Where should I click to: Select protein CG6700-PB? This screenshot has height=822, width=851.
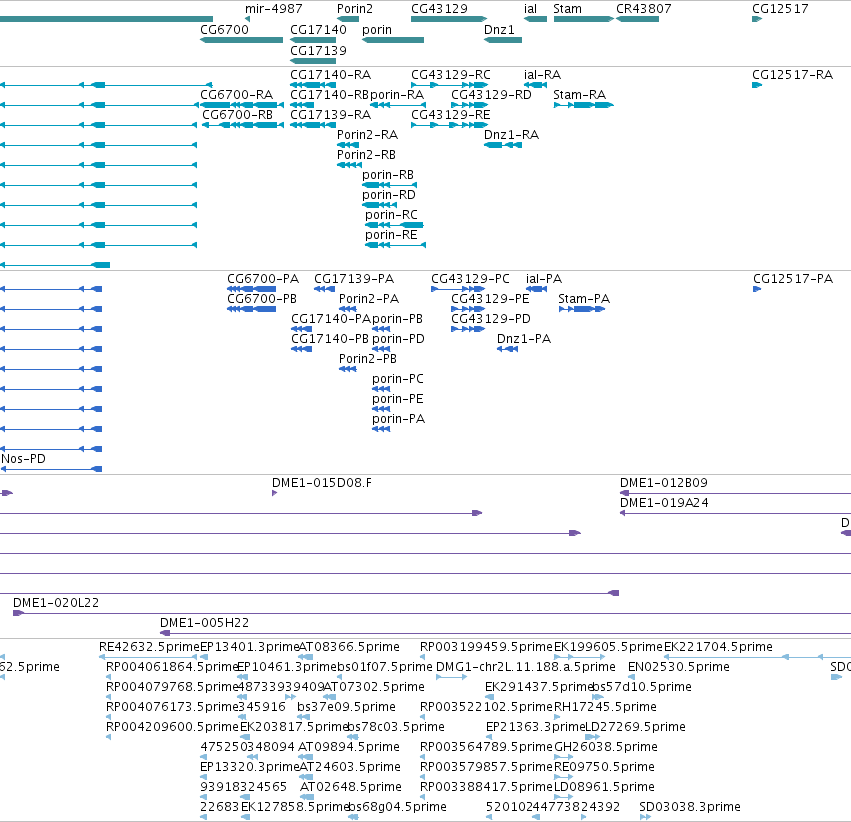[x=251, y=309]
